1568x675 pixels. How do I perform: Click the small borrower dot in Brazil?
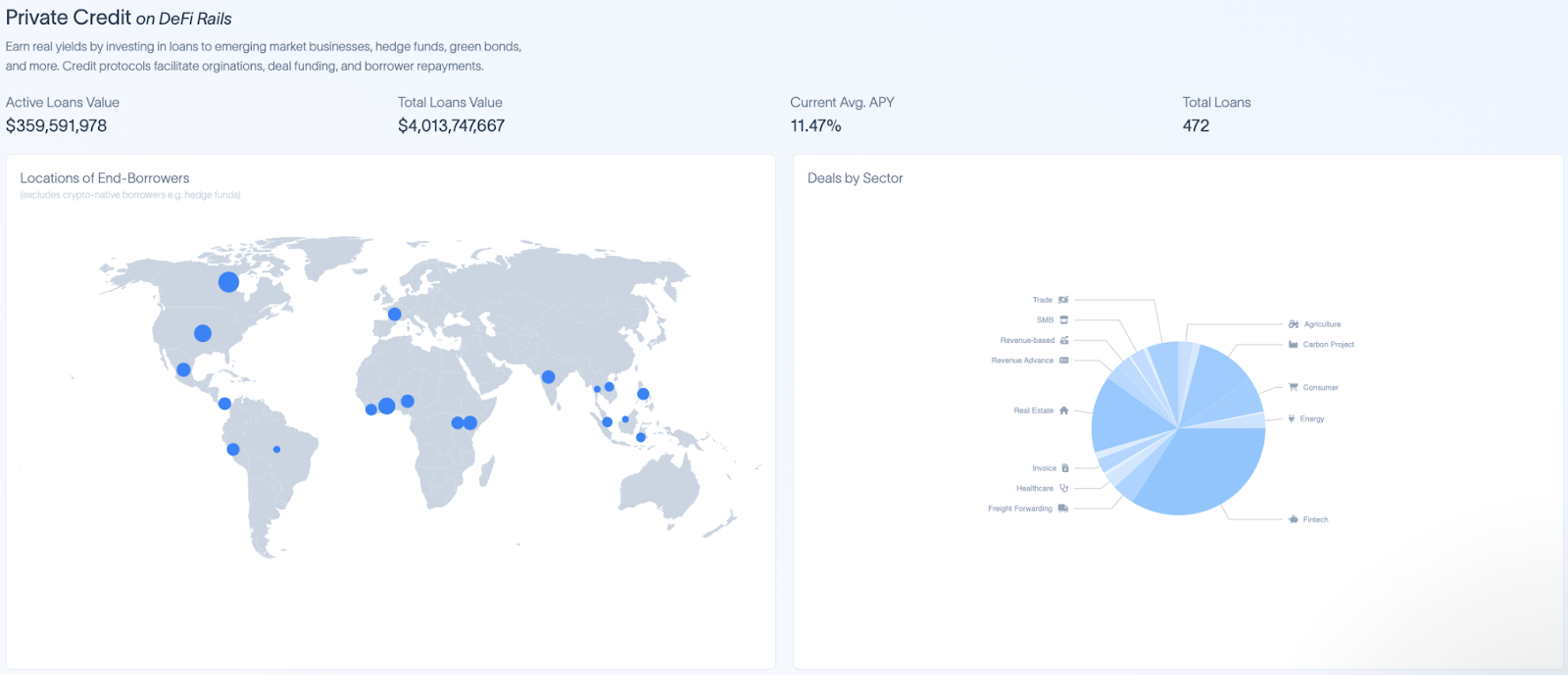tap(276, 450)
